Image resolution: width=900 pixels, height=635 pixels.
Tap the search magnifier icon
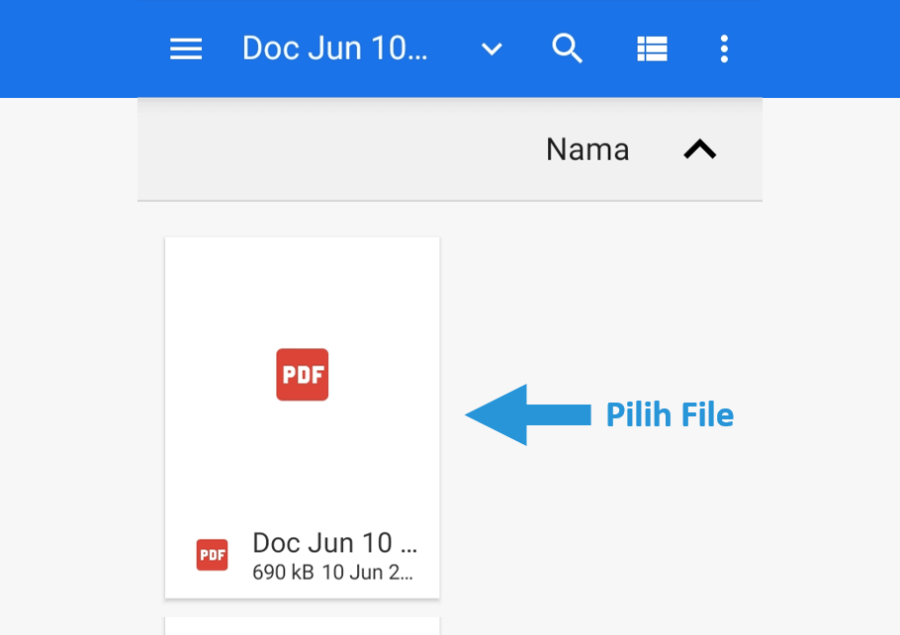[567, 48]
